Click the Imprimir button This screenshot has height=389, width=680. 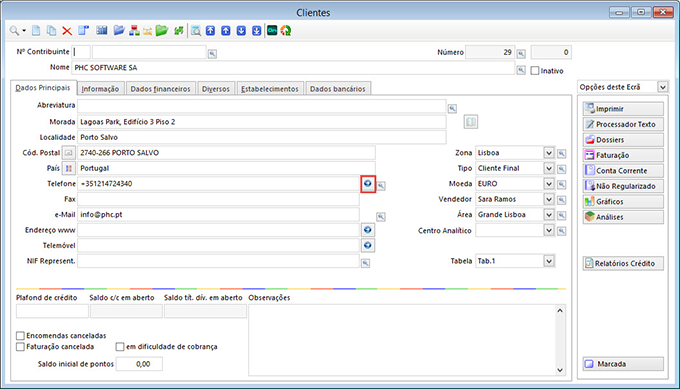coord(623,109)
